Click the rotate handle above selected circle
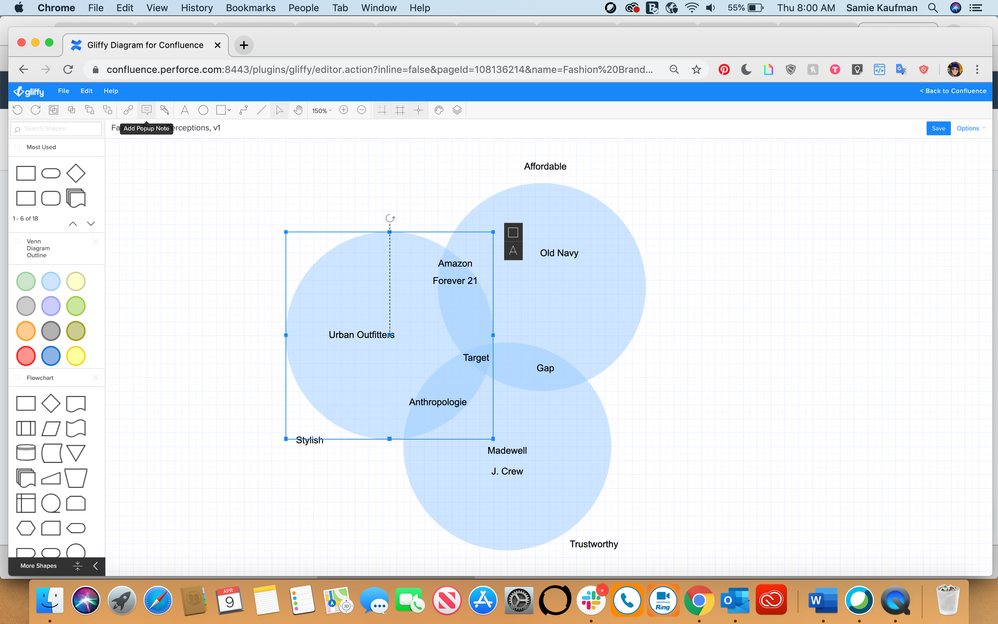Screen dimensions: 998x624 (390, 218)
